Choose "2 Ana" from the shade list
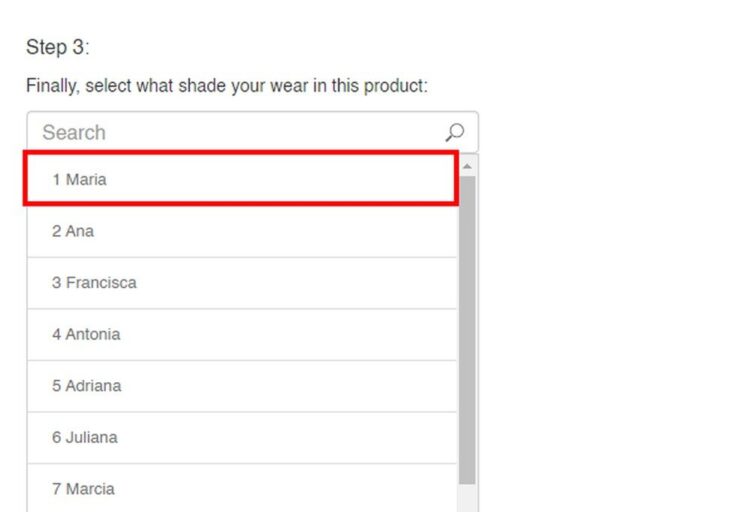This screenshot has width=750, height=512. [x=240, y=231]
